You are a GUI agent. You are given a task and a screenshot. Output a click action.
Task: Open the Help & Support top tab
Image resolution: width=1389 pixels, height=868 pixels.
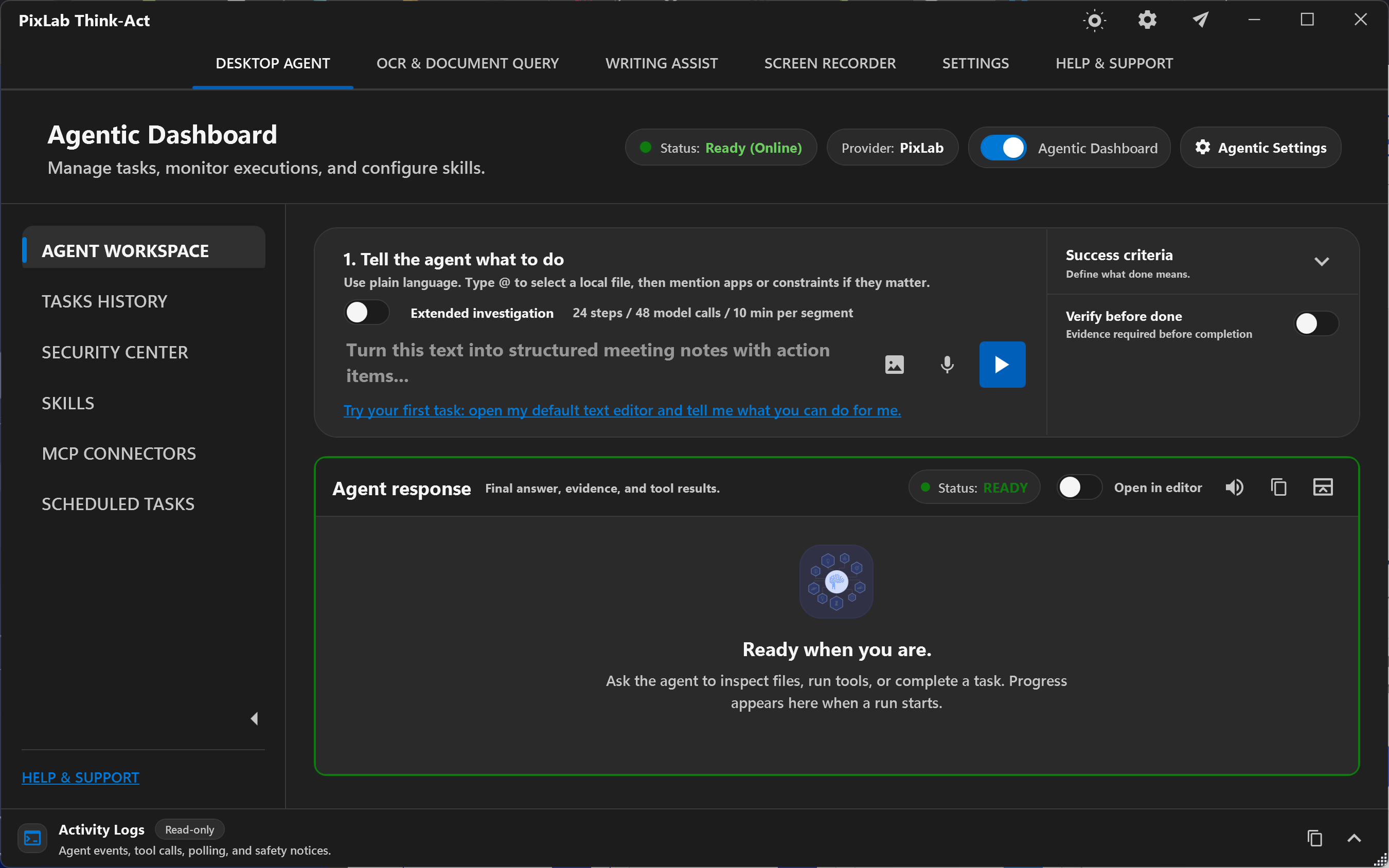tap(1114, 63)
